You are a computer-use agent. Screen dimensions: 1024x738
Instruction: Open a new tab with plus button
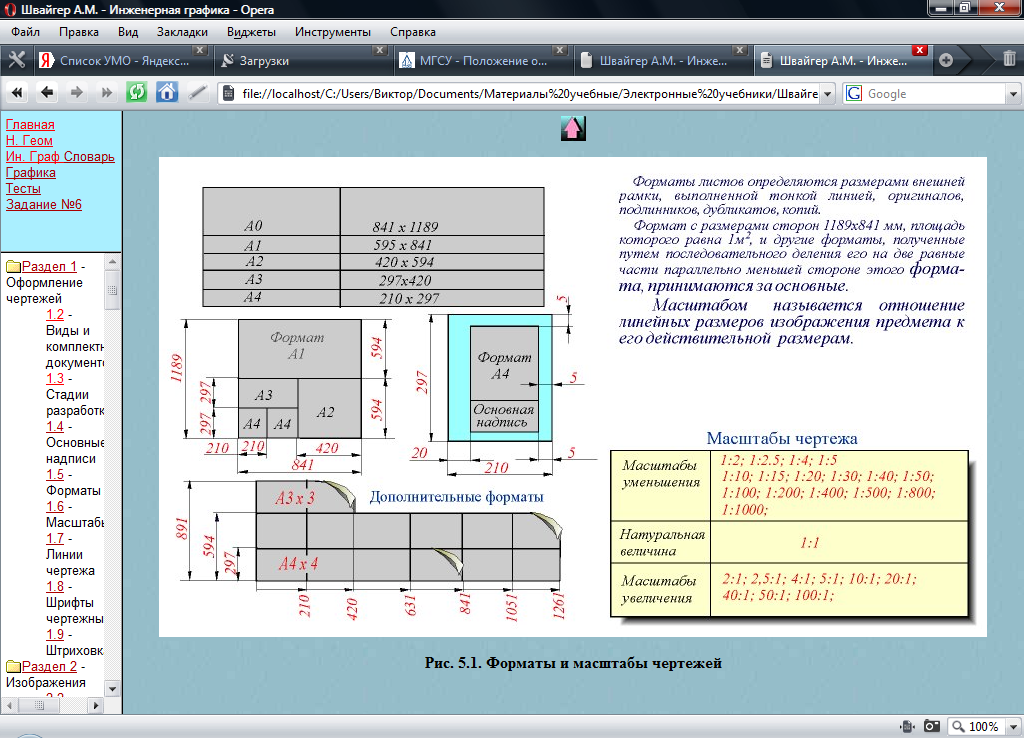tap(946, 60)
